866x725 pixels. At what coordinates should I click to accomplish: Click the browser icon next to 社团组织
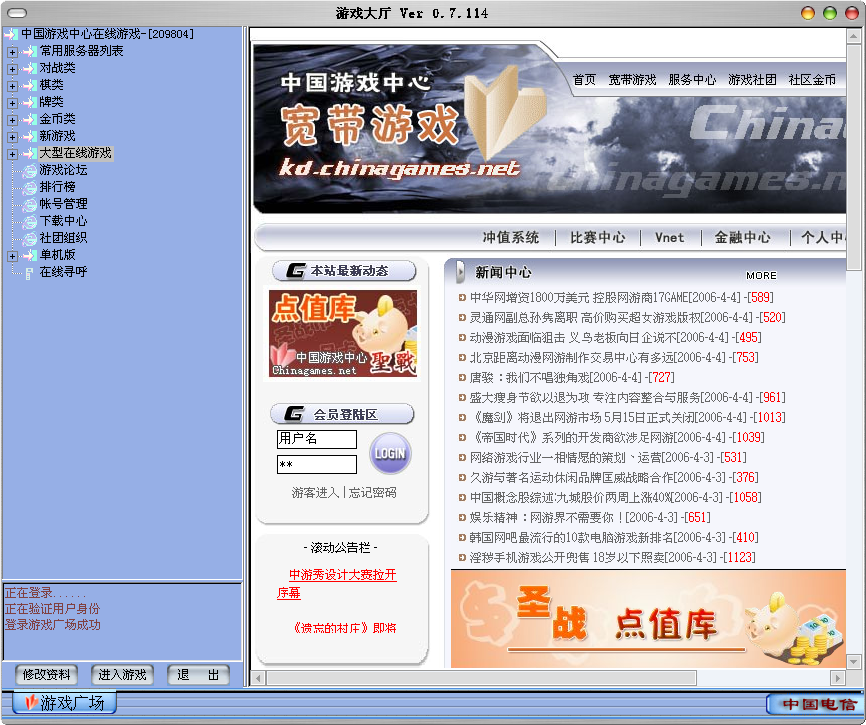tap(29, 239)
